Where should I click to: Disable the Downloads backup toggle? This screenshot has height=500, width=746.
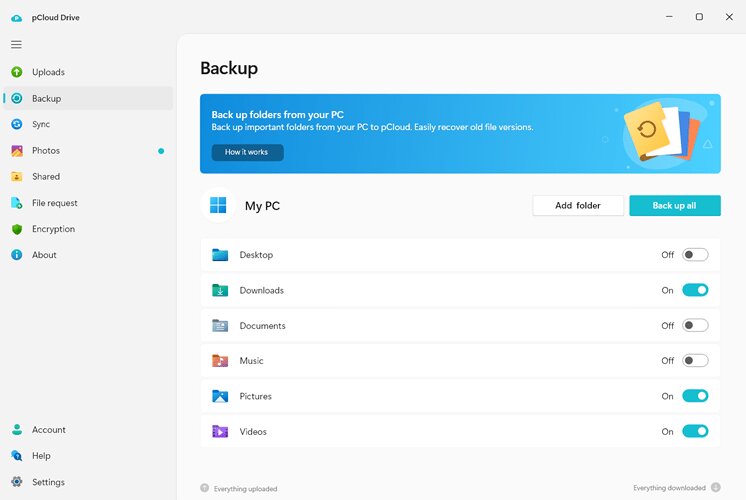695,290
